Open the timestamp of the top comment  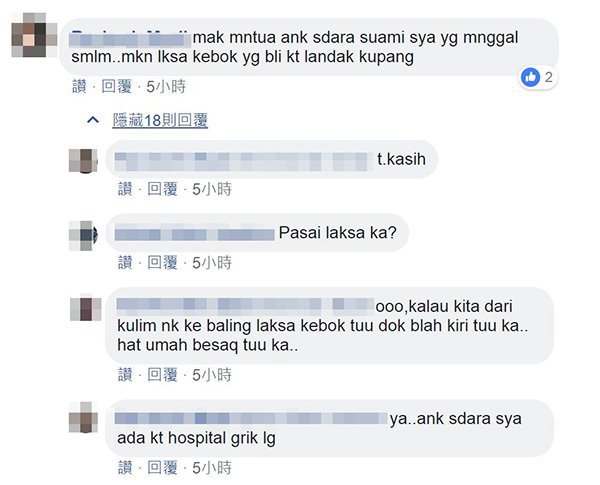166,87
